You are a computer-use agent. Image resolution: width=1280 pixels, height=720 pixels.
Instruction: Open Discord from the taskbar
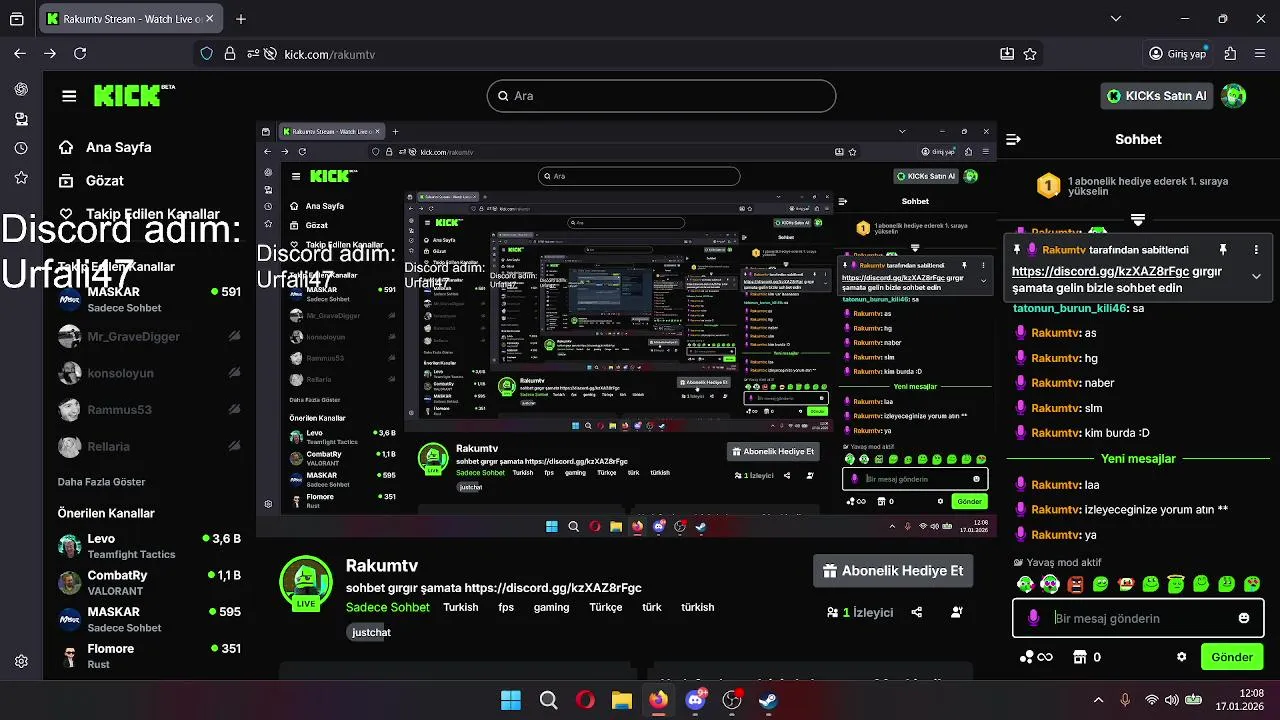point(695,700)
